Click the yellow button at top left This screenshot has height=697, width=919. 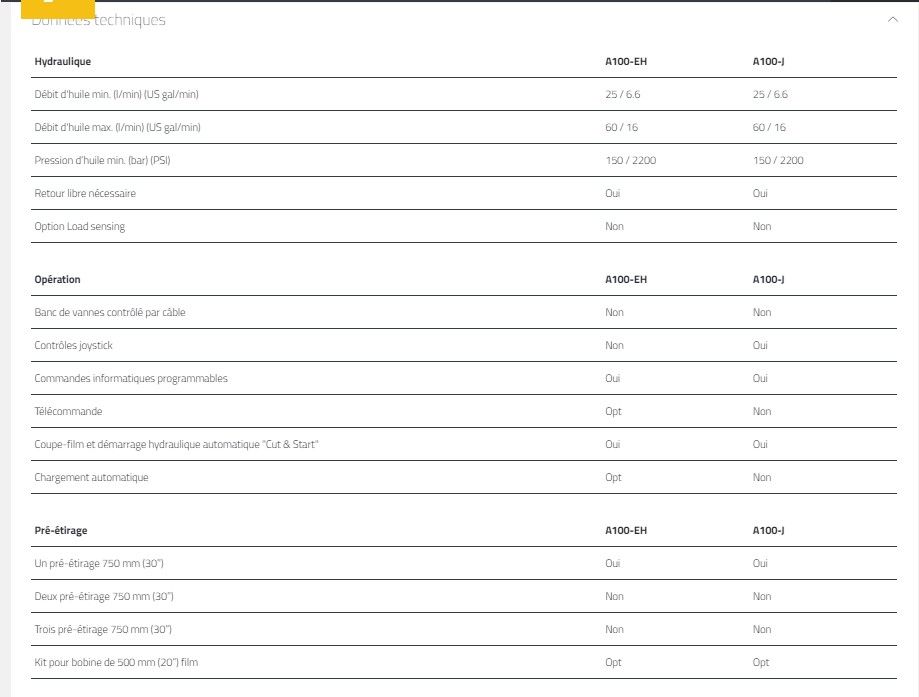(x=58, y=8)
